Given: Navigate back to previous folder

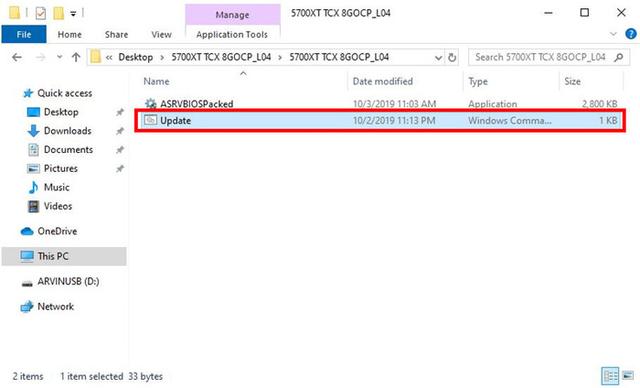Looking at the screenshot, I should coord(17,57).
